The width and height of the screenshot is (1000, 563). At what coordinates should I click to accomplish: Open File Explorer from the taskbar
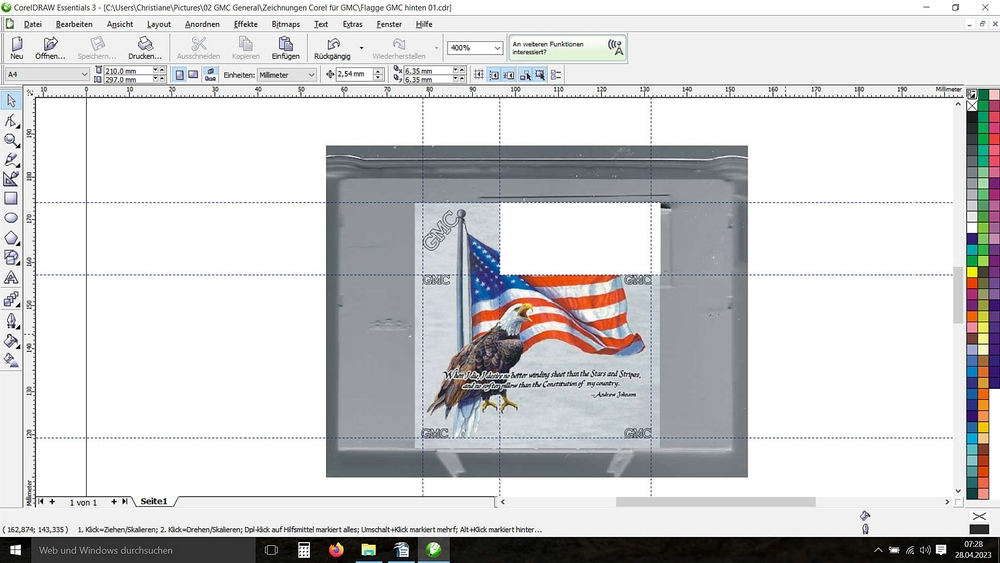click(x=369, y=550)
